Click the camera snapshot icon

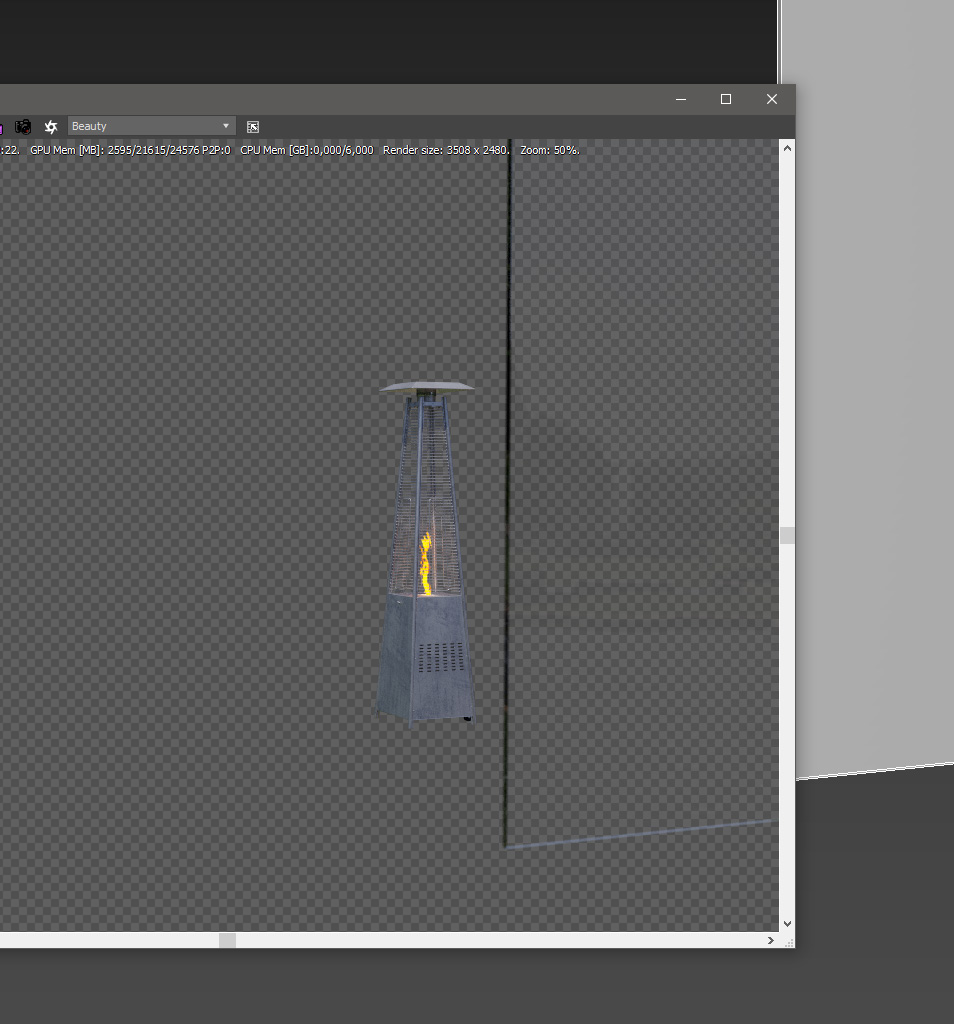pos(23,127)
